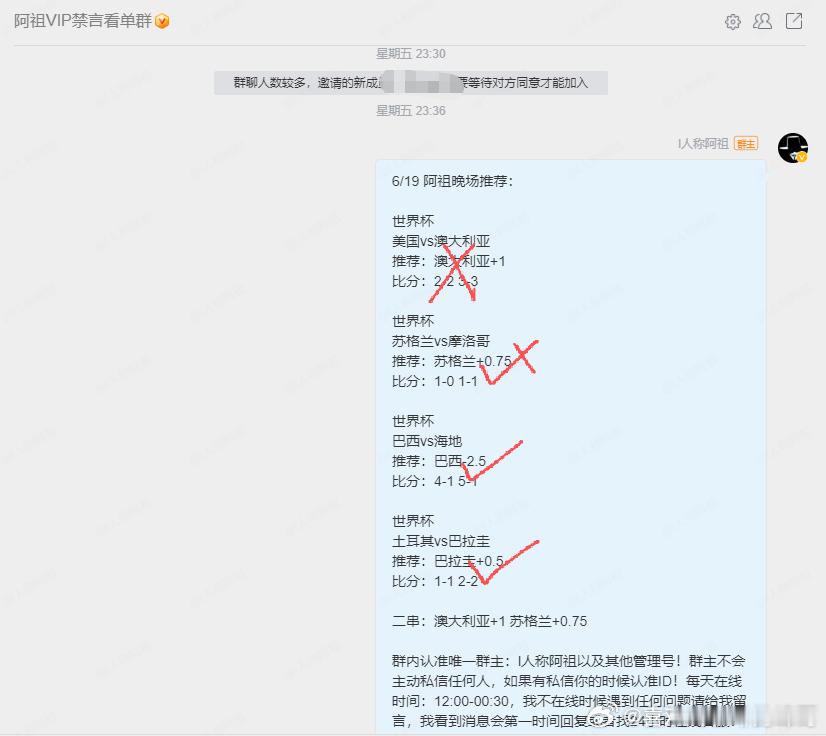The image size is (826, 736).
Task: Click the recommendation 巴拉圭+0.5
Action: [469, 562]
